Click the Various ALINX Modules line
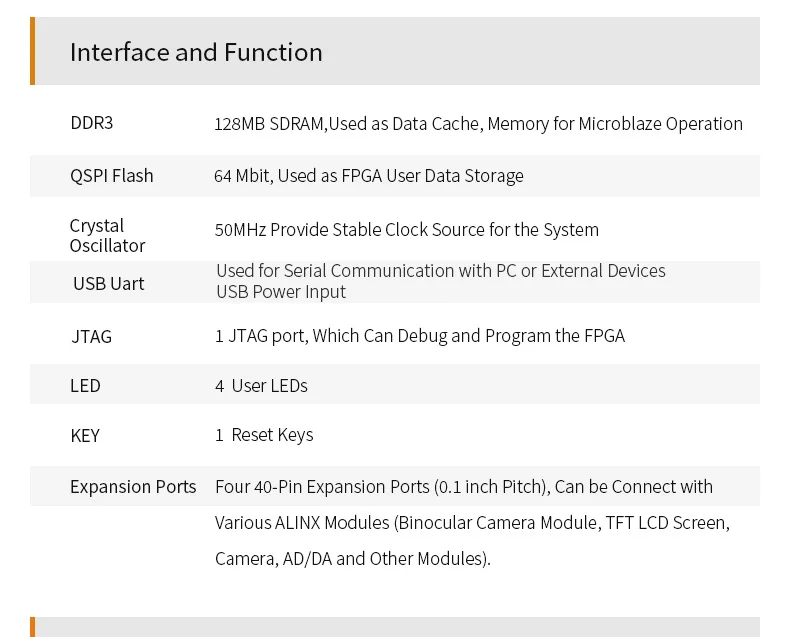The image size is (790, 637). (472, 523)
